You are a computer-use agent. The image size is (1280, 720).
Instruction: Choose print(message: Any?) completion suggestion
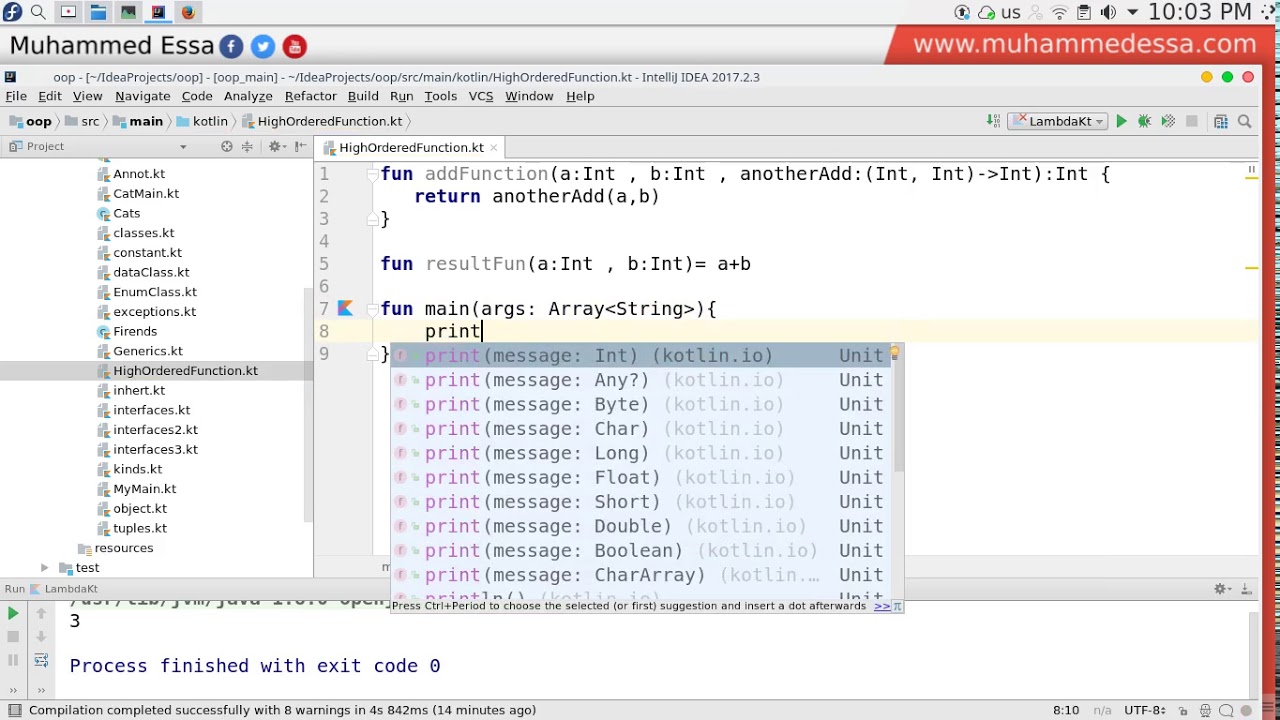pos(640,380)
